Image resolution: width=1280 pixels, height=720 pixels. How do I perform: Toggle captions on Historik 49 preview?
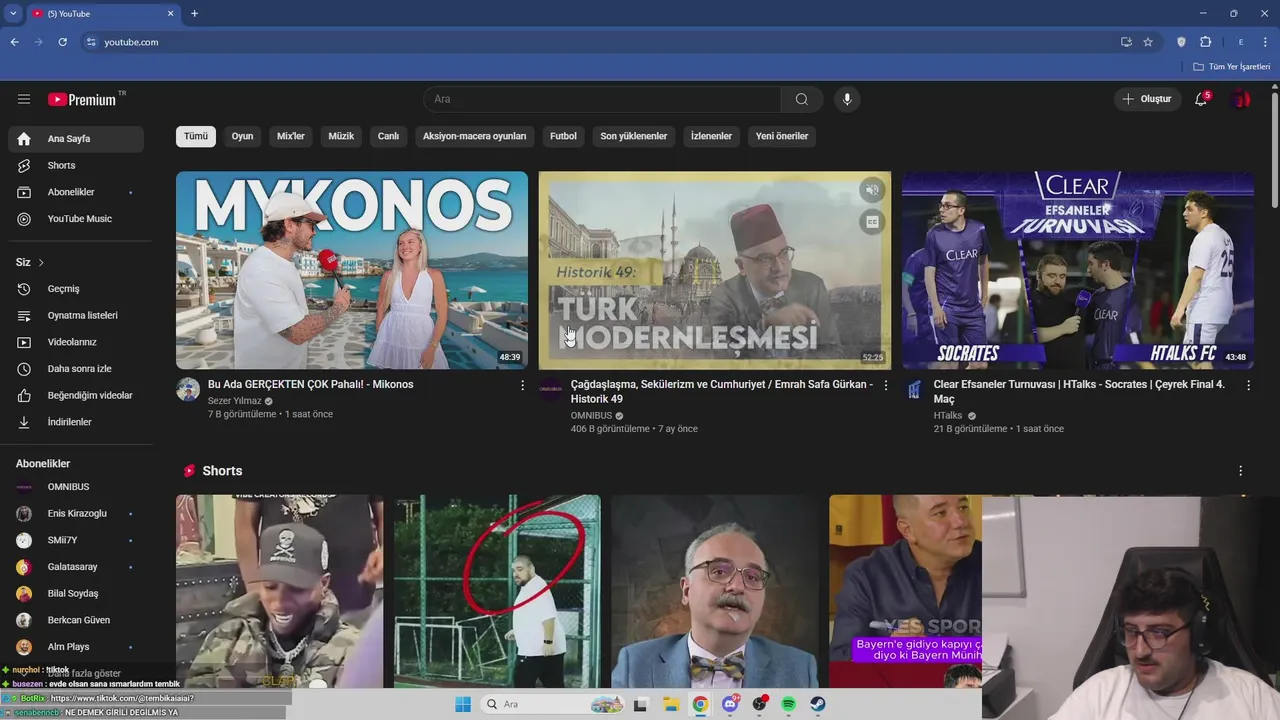tap(872, 223)
